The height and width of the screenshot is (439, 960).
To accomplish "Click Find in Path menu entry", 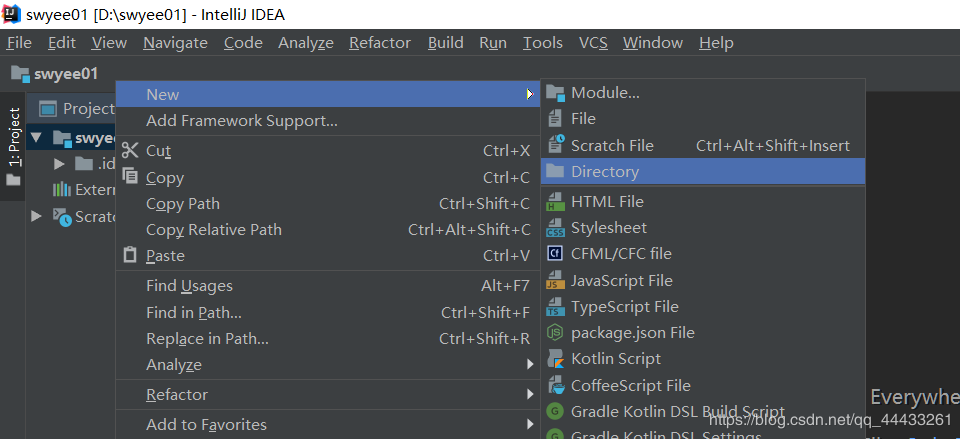I will [x=194, y=313].
